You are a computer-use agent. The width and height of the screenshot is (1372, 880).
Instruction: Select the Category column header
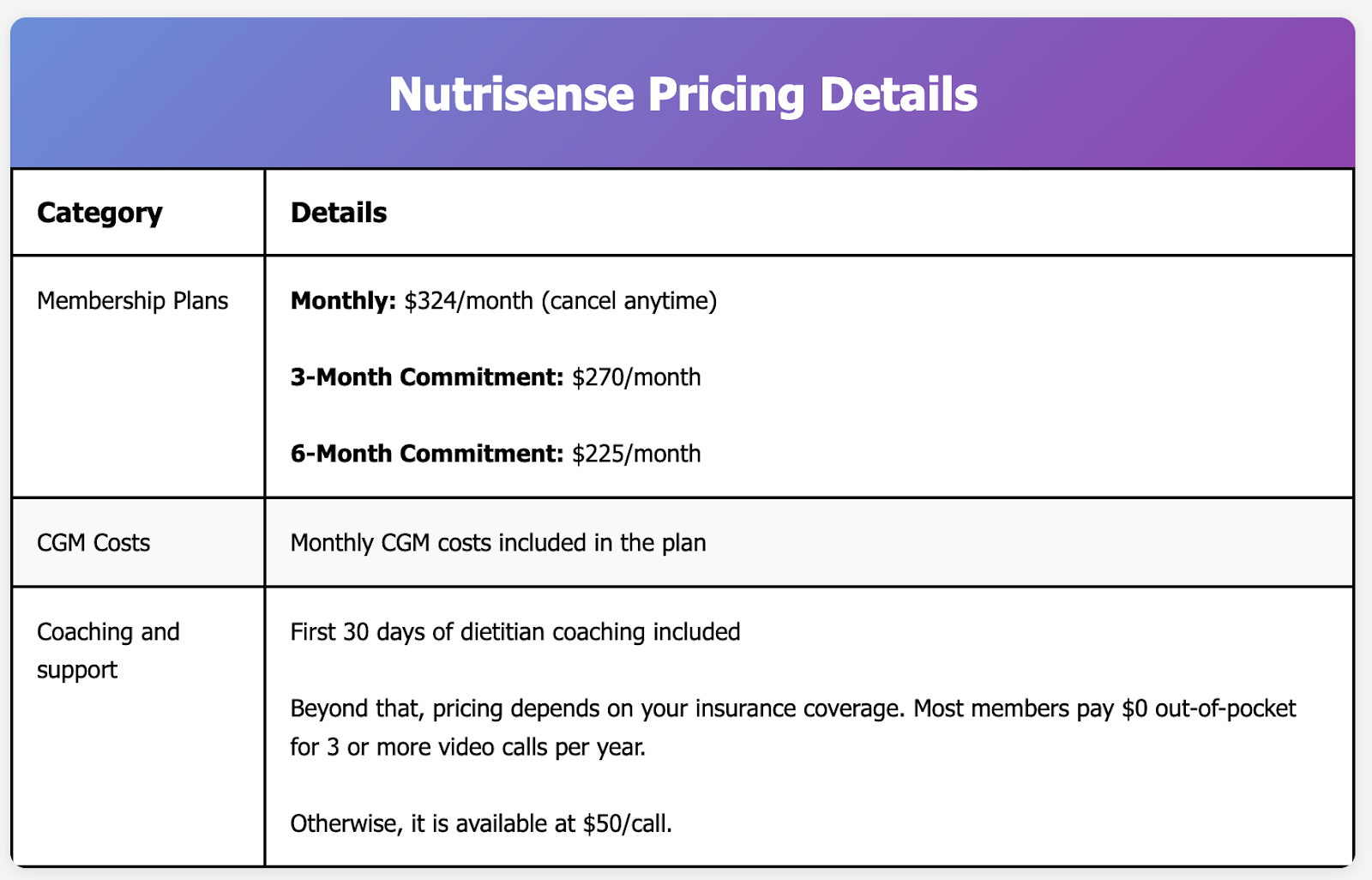pyautogui.click(x=99, y=213)
